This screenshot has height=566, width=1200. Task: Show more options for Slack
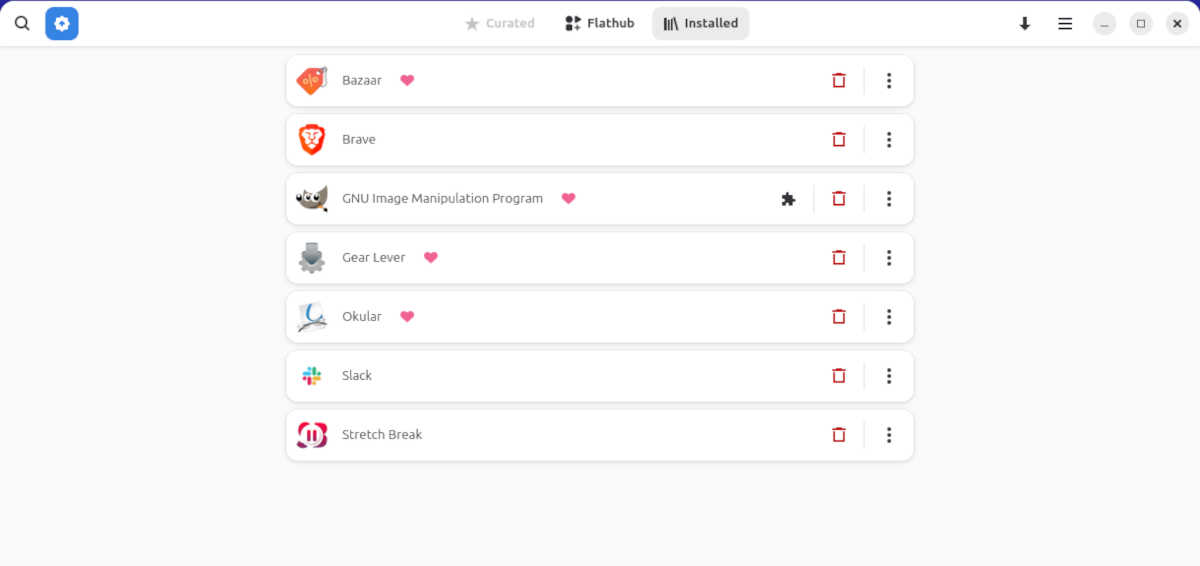tap(889, 376)
